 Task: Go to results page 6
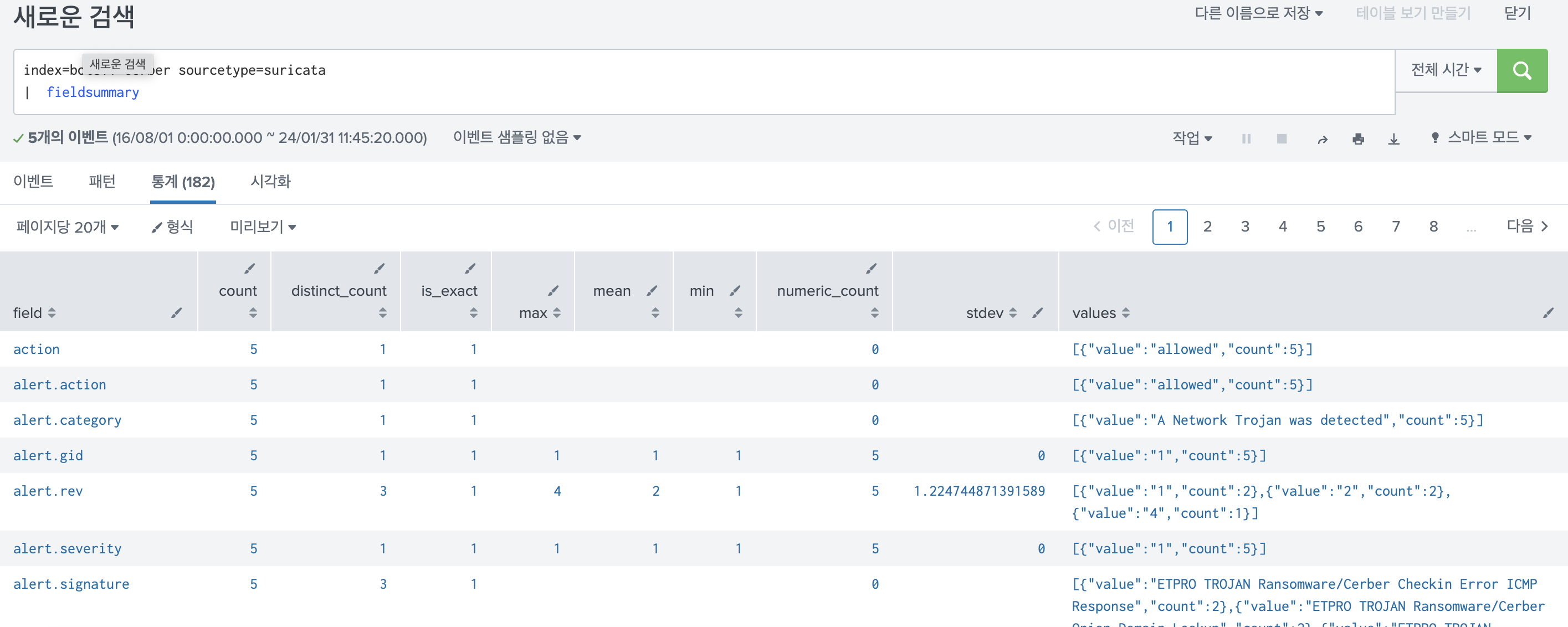point(1358,227)
